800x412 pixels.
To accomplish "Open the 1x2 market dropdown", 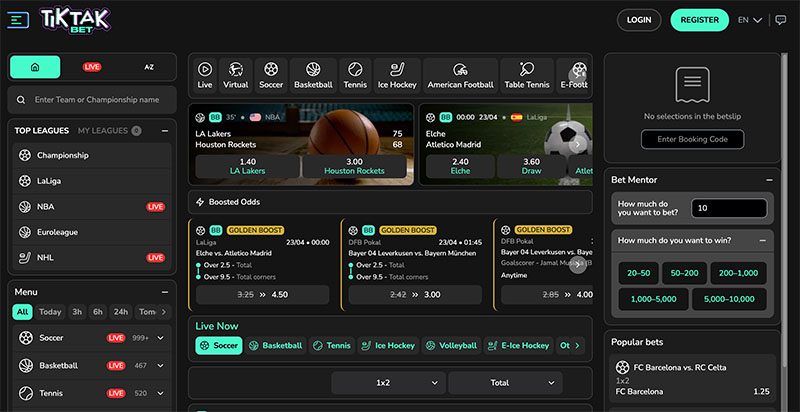I will pyautogui.click(x=389, y=383).
